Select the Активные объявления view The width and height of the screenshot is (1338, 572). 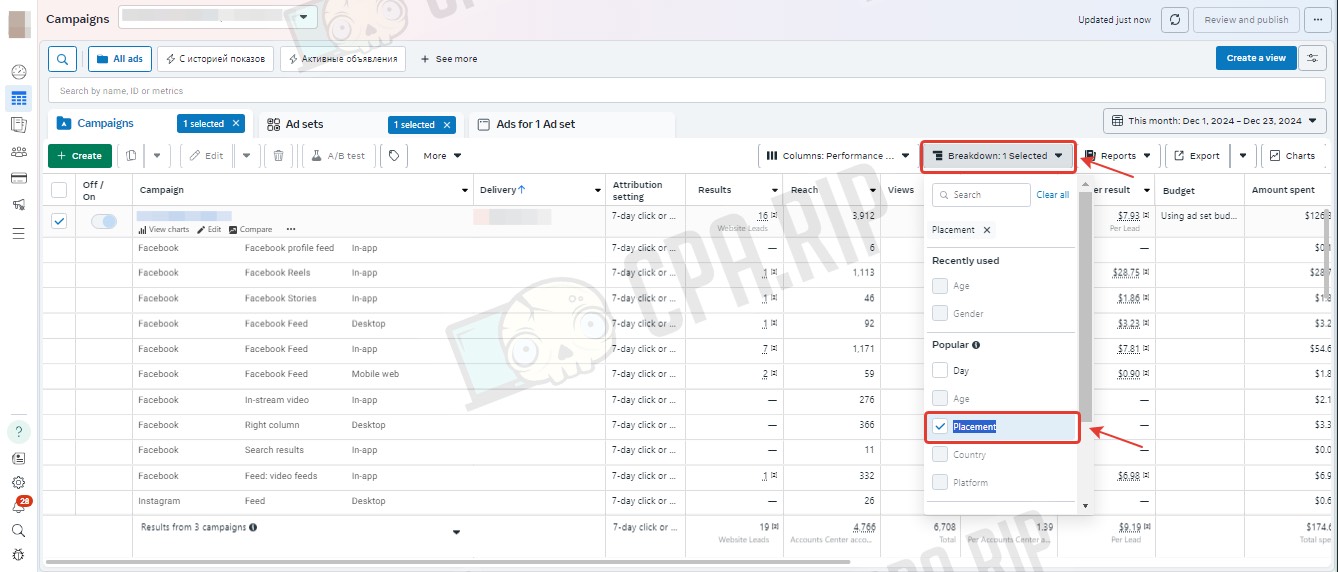point(343,59)
